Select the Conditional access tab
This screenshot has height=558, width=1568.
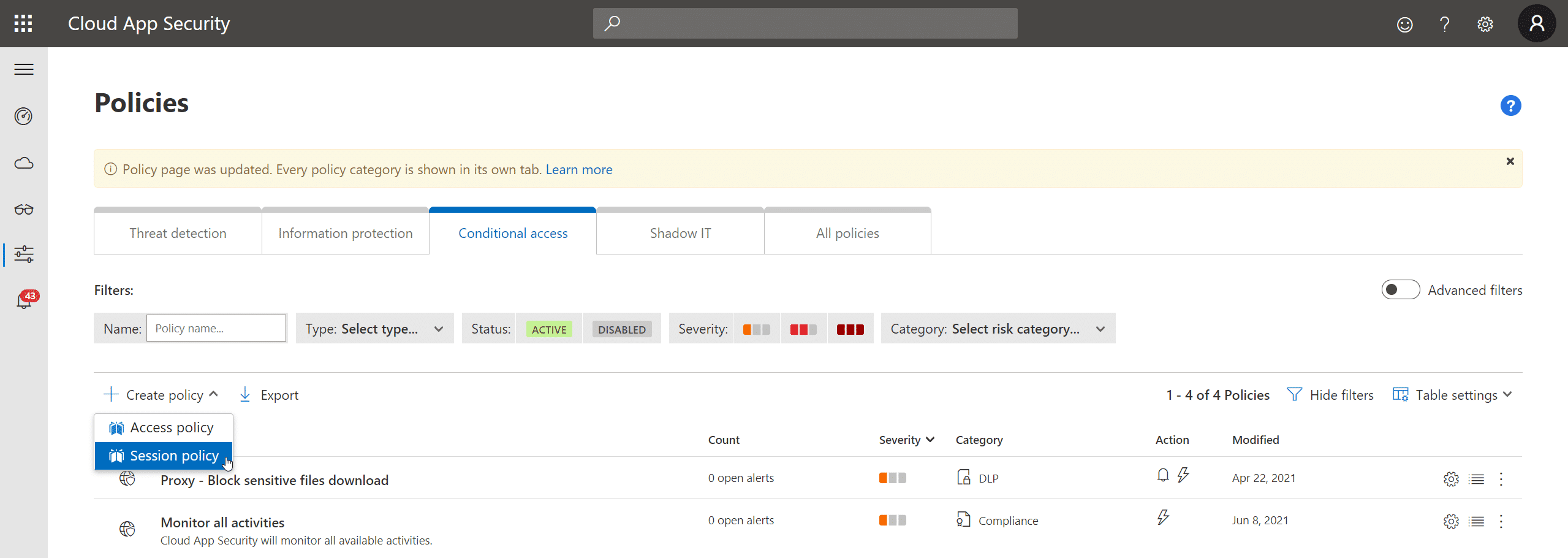coord(513,233)
